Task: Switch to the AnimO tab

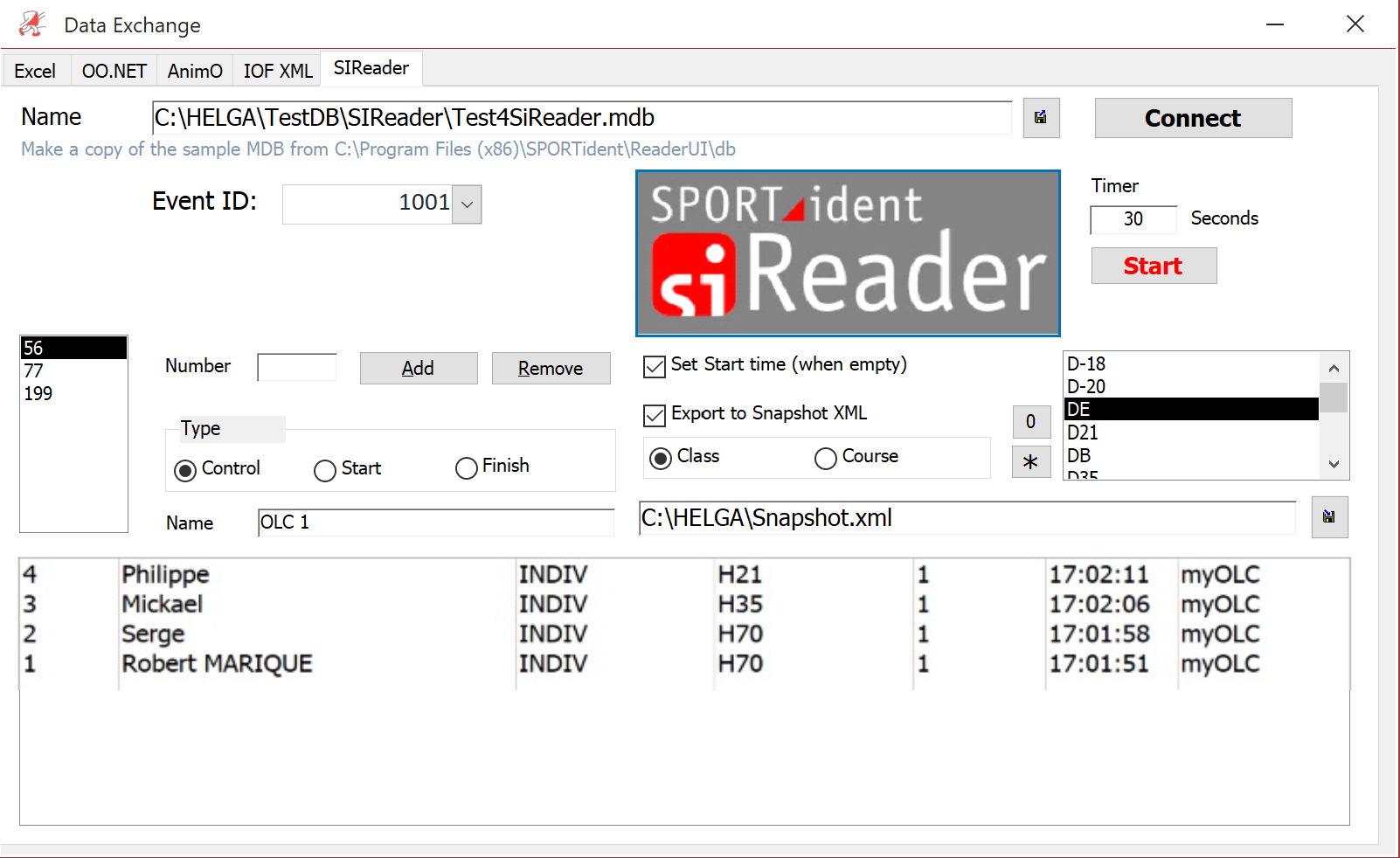Action: tap(195, 71)
